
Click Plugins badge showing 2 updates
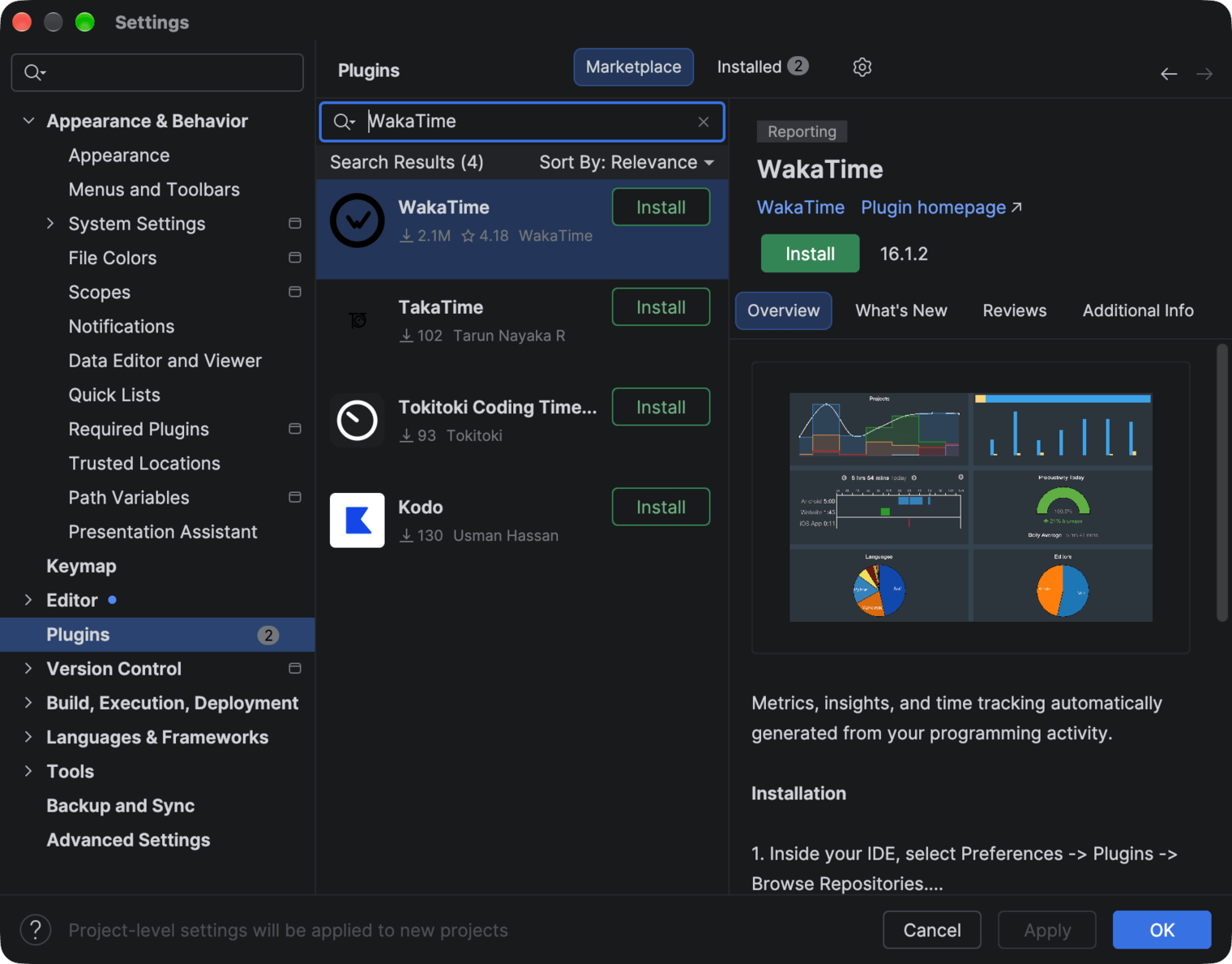[x=268, y=635]
